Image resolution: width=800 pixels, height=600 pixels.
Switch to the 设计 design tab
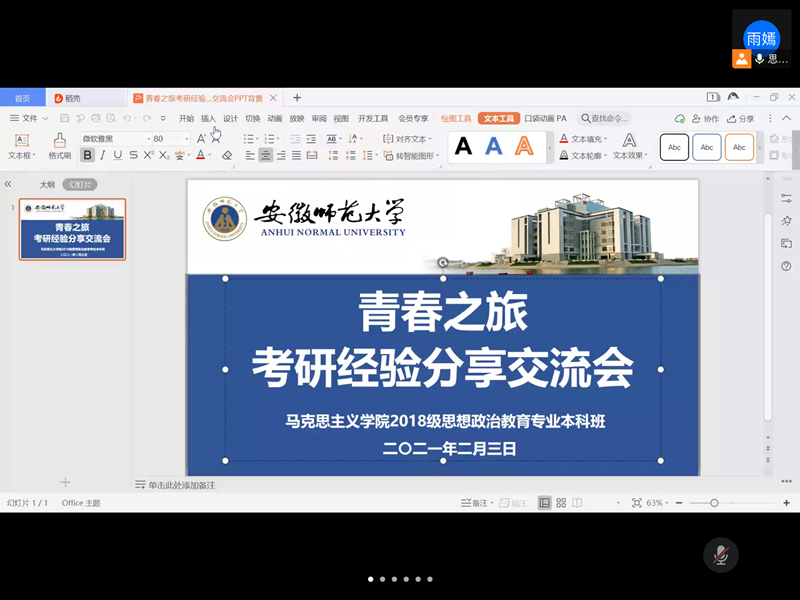(x=230, y=118)
